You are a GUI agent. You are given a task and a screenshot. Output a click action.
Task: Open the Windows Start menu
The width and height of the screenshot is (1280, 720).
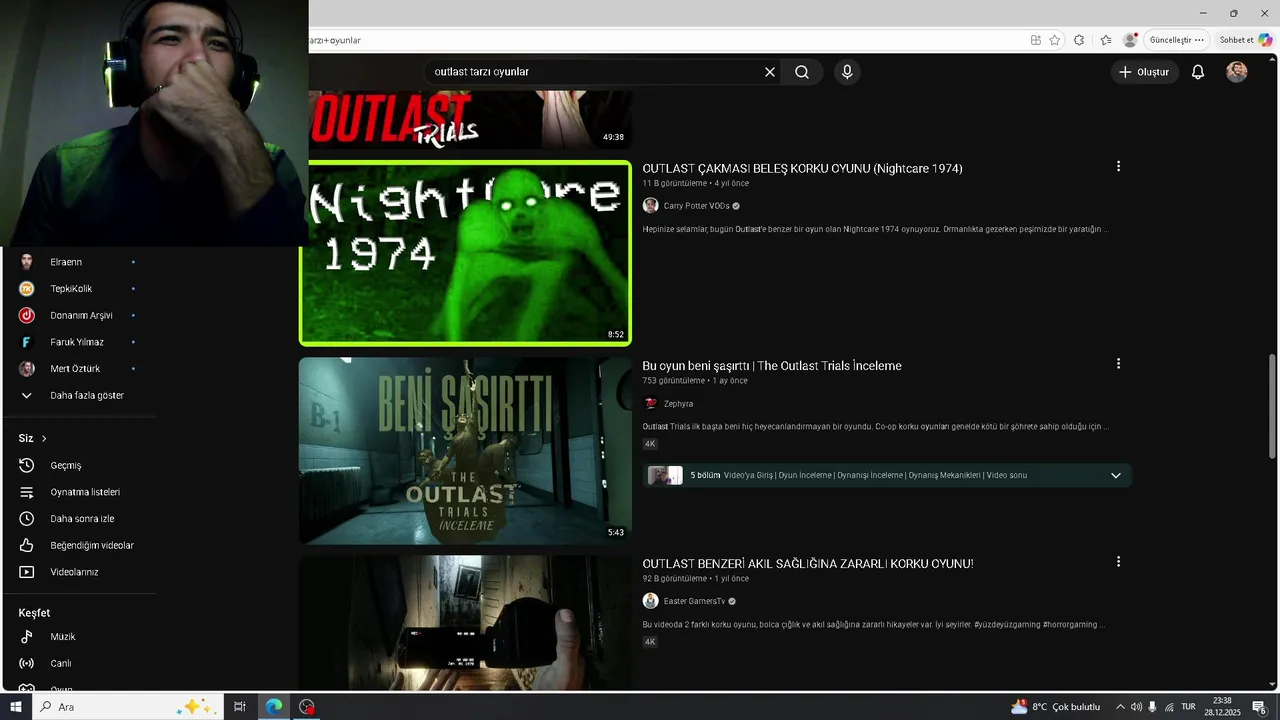pos(16,707)
